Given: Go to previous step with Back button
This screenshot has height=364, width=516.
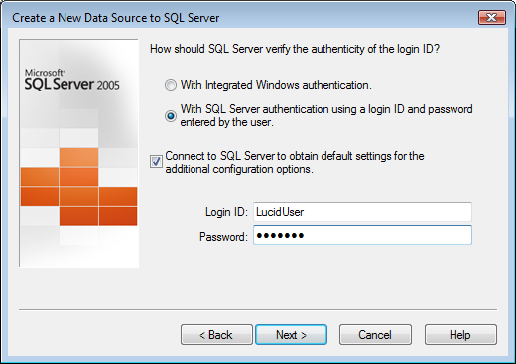Looking at the screenshot, I should pos(217,335).
